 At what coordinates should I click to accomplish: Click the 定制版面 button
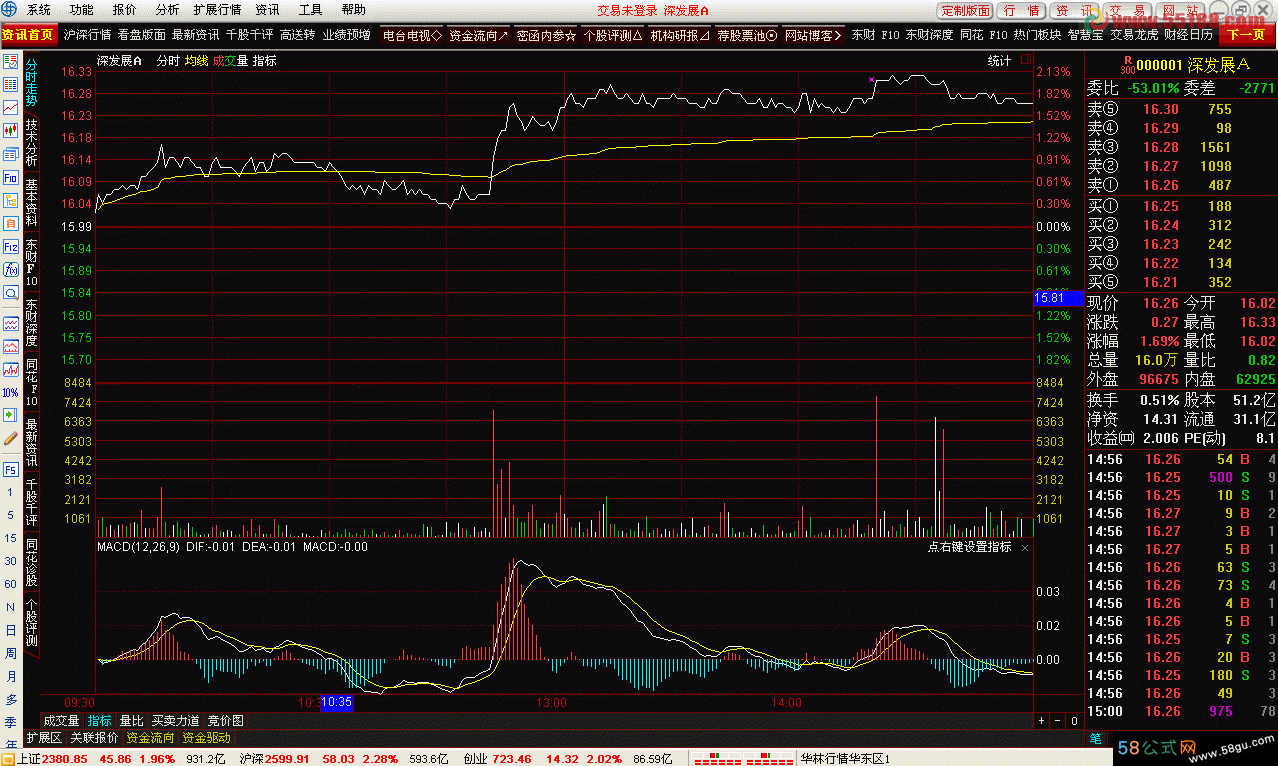click(966, 11)
